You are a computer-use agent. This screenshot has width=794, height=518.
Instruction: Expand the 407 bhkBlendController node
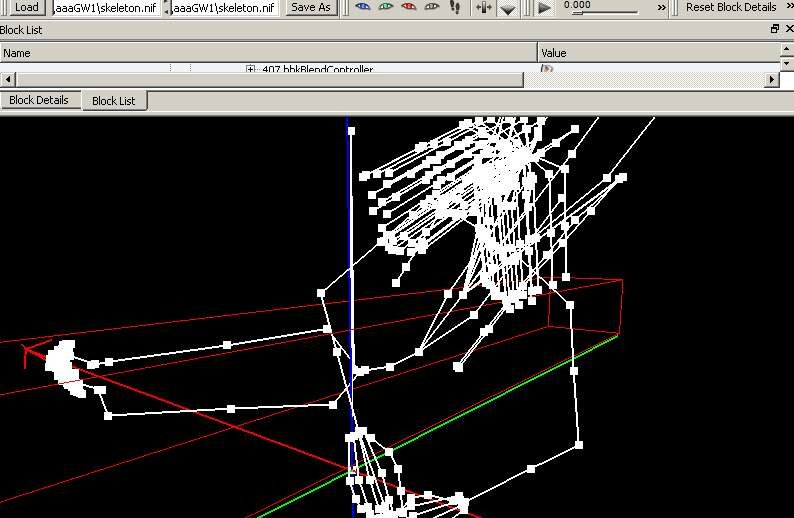[250, 69]
